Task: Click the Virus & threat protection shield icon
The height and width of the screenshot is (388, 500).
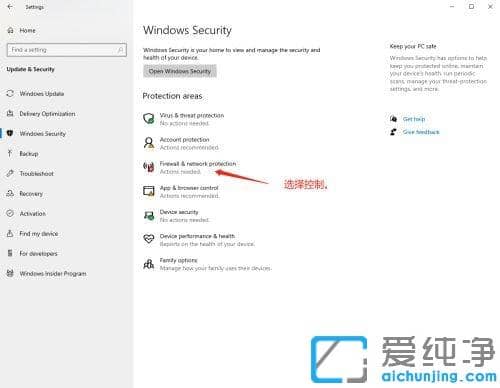Action: pyautogui.click(x=149, y=119)
